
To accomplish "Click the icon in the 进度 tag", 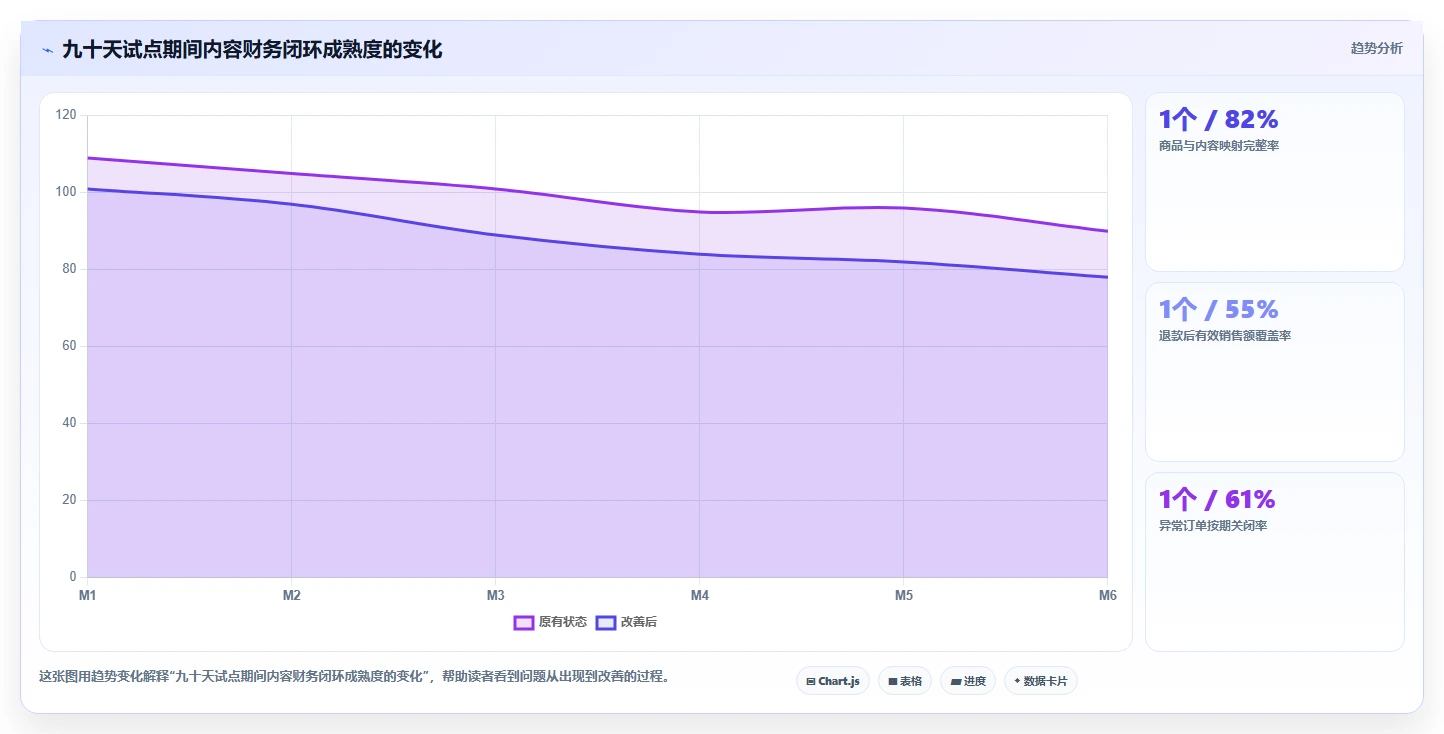I will click(x=956, y=681).
